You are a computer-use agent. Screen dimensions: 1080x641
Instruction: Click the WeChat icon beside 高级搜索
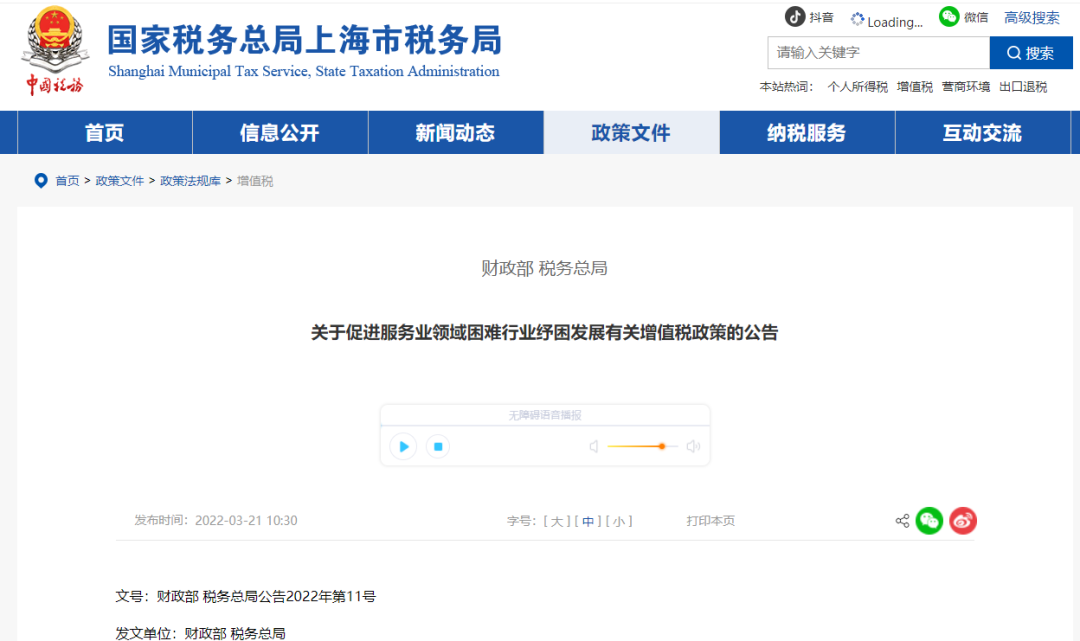[948, 17]
